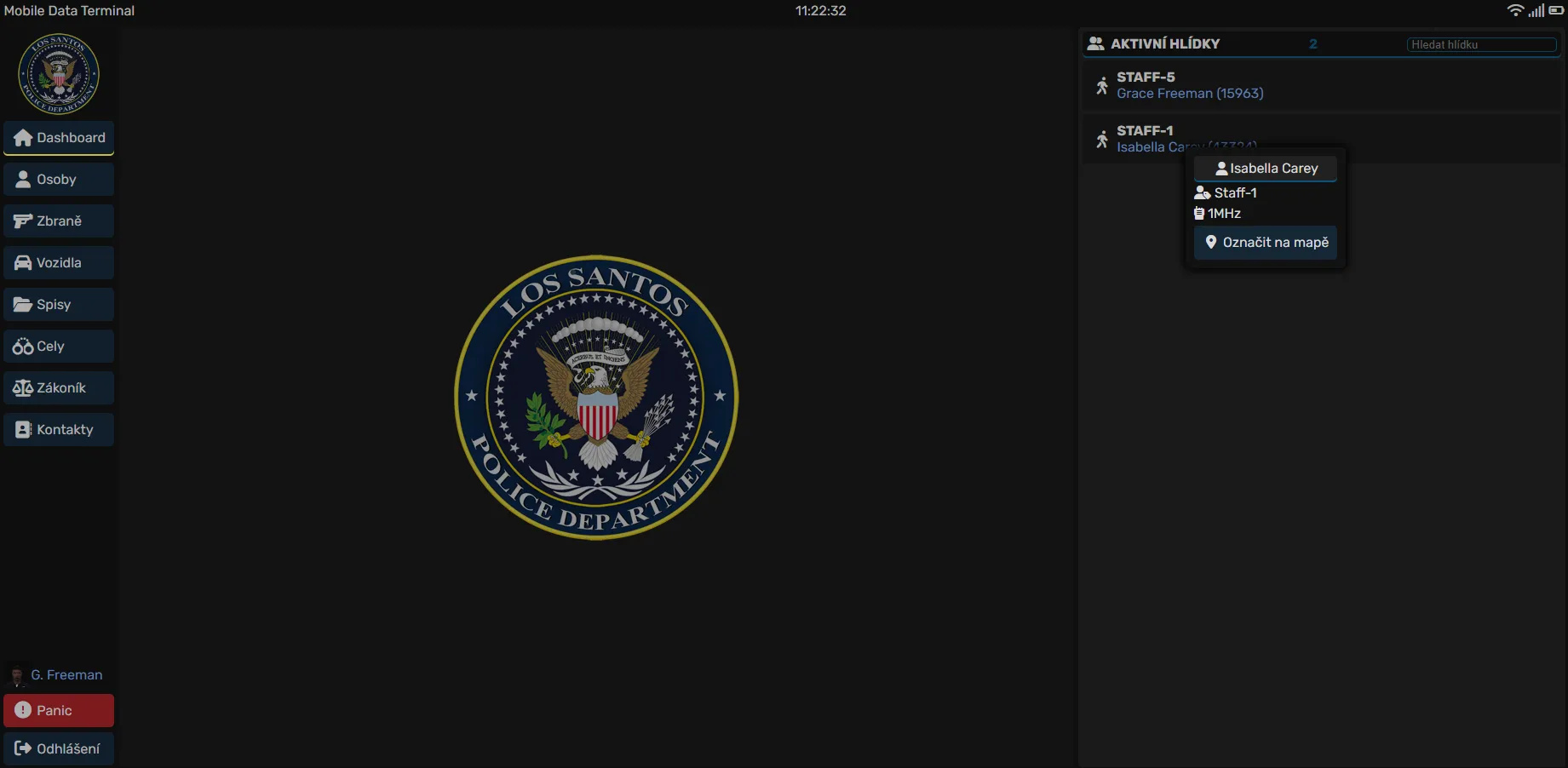Viewport: 1568px width, 768px height.
Task: Click the AKTIVNÍ HLÍDKY header label
Action: pos(1165,43)
